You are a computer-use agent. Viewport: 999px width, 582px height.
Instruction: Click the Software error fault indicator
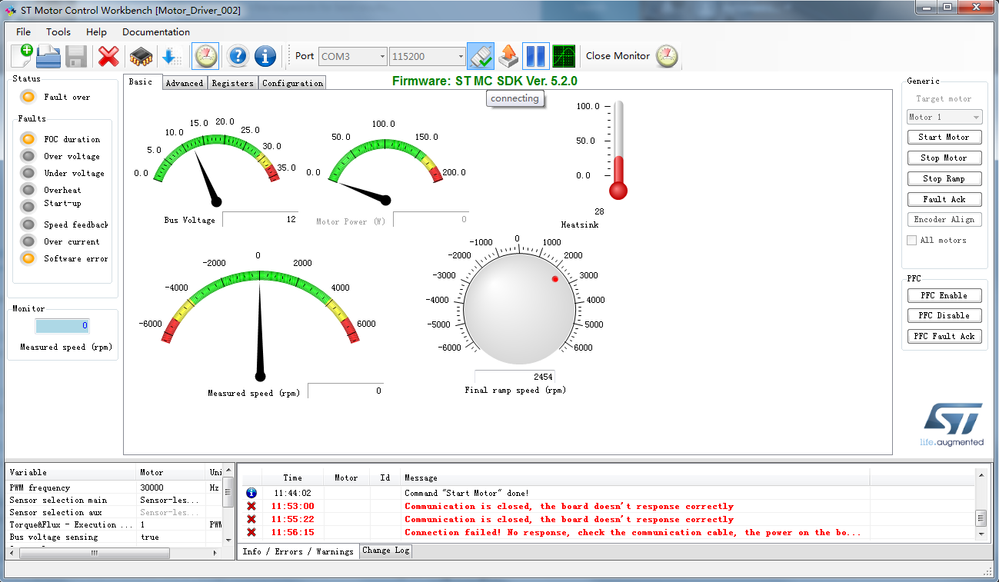point(28,258)
